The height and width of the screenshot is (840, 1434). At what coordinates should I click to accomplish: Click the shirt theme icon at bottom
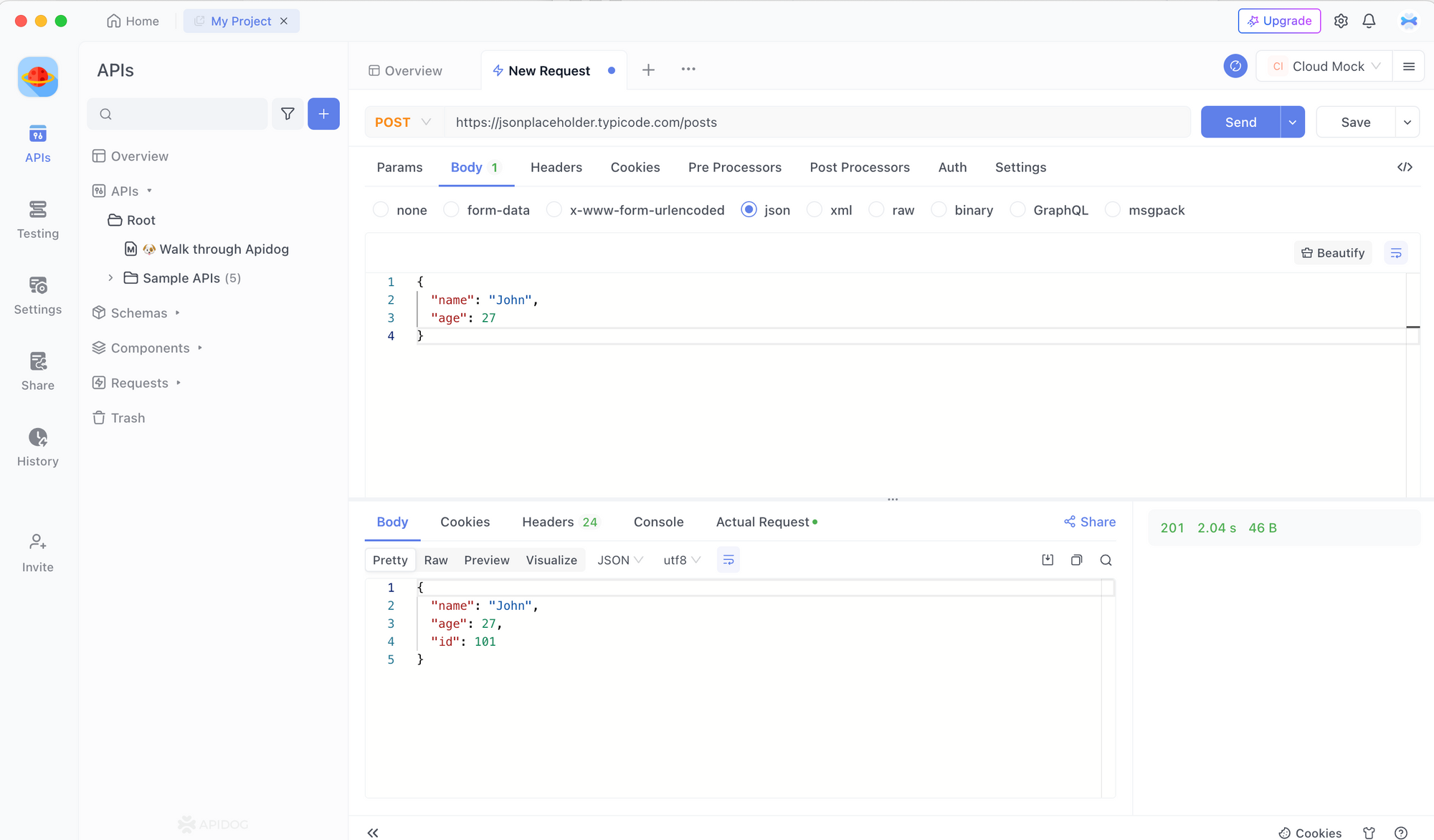click(1369, 833)
